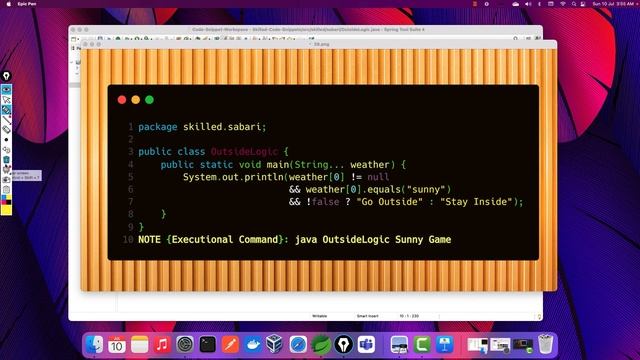Click the large yellow current color box

point(6,210)
